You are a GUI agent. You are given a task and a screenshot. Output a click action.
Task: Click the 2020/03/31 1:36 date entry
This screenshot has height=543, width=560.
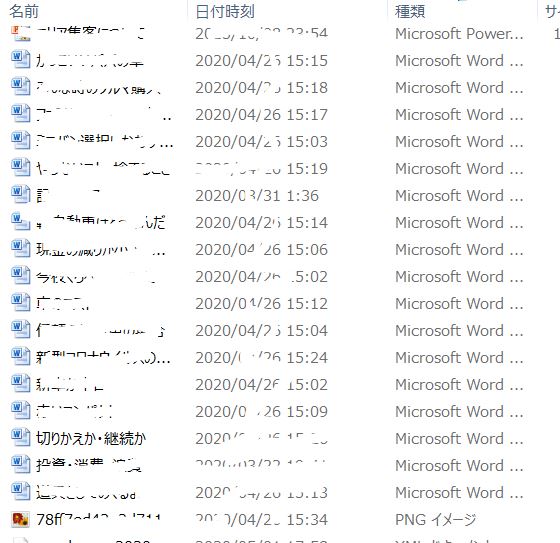tap(257, 195)
